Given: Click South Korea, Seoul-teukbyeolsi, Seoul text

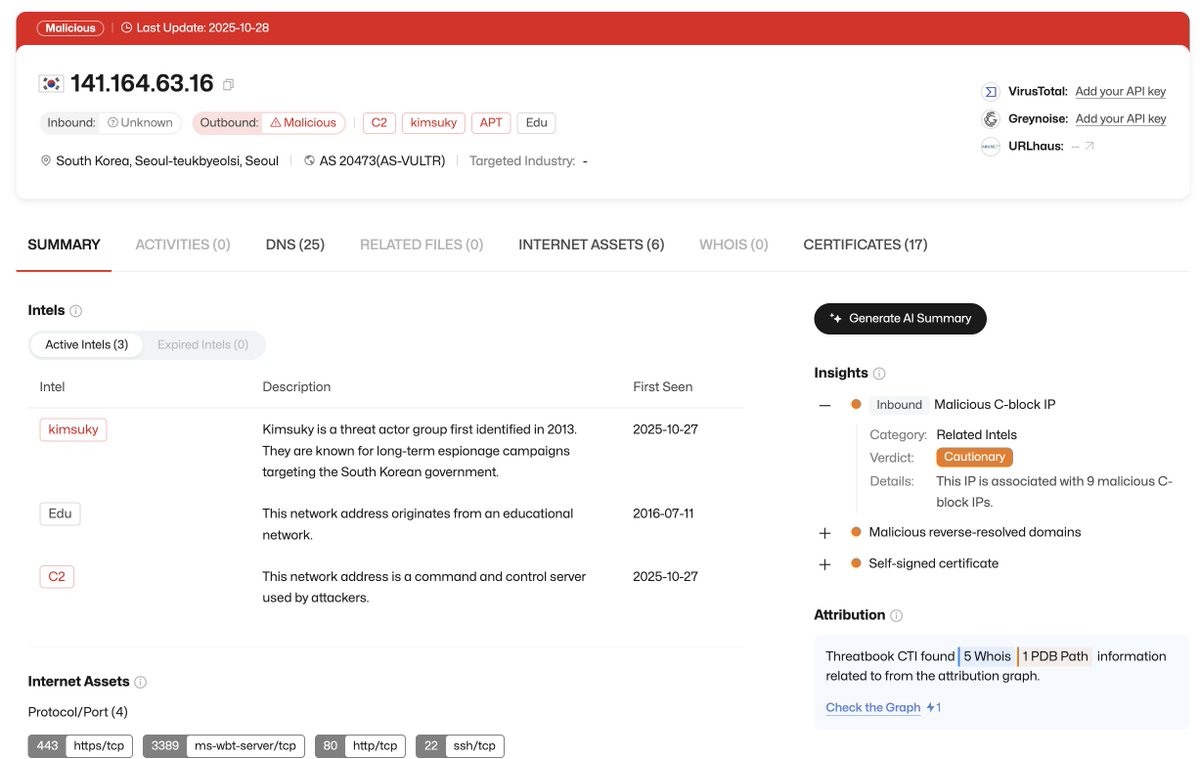Looking at the screenshot, I should point(167,160).
